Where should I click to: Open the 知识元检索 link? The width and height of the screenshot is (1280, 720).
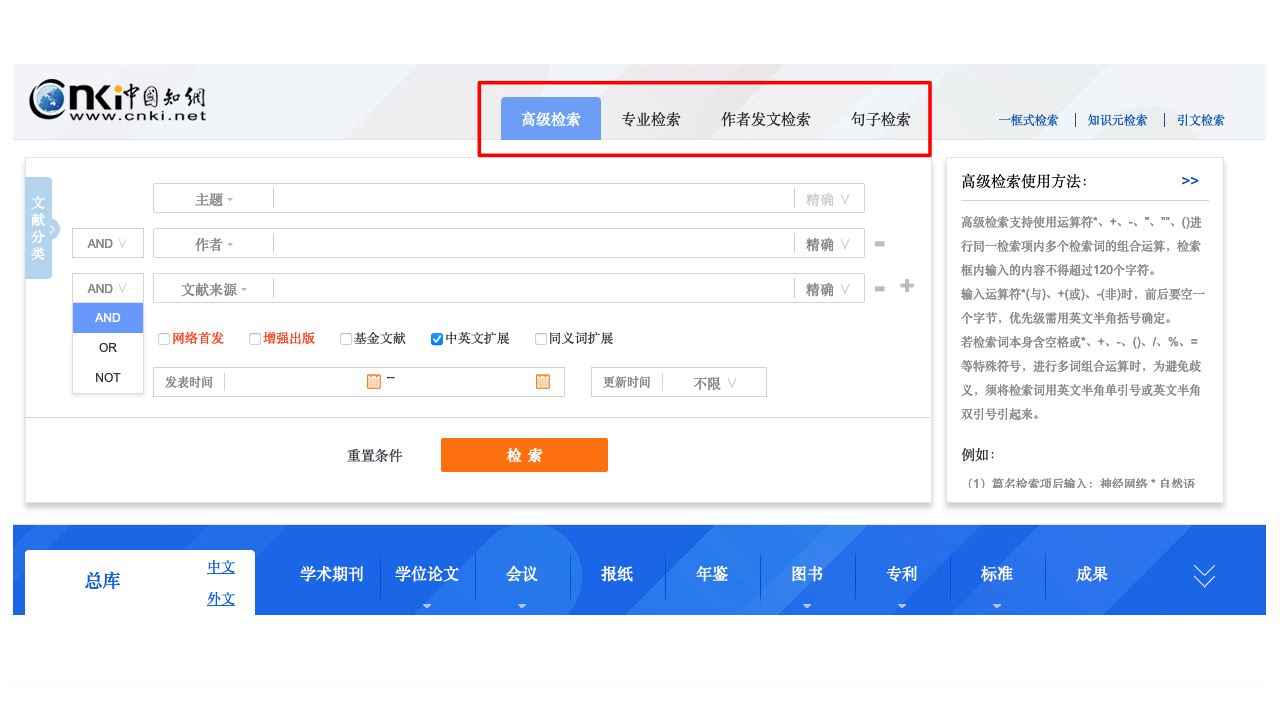click(1117, 121)
